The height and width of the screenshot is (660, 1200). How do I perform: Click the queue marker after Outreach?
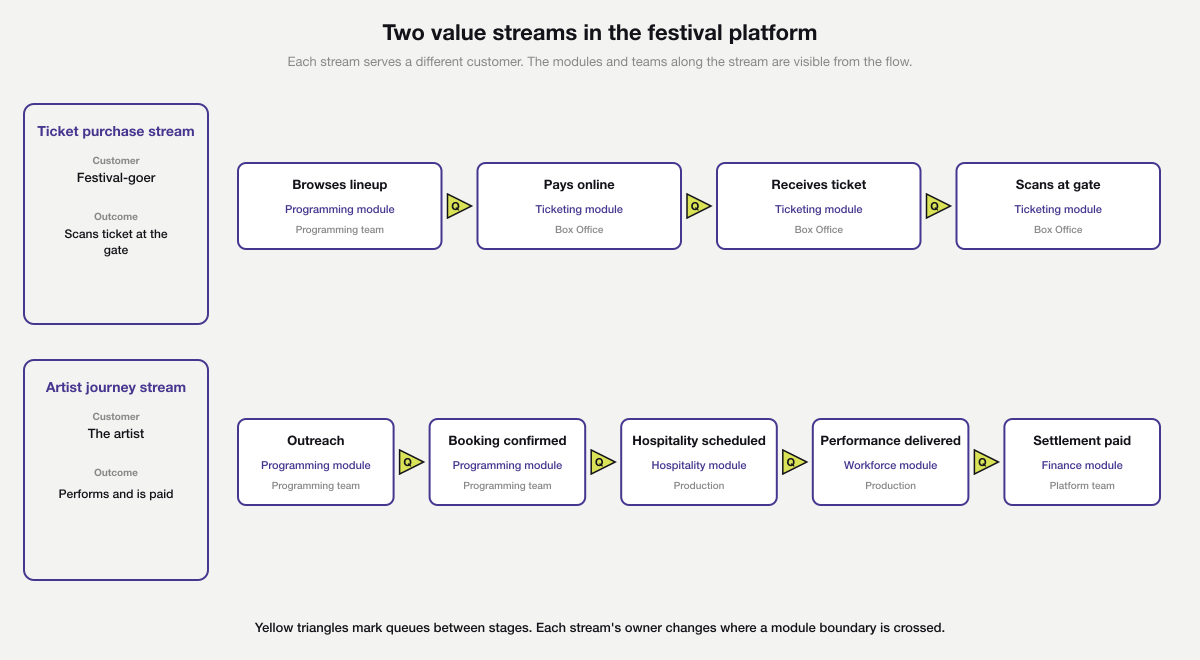[x=411, y=461]
